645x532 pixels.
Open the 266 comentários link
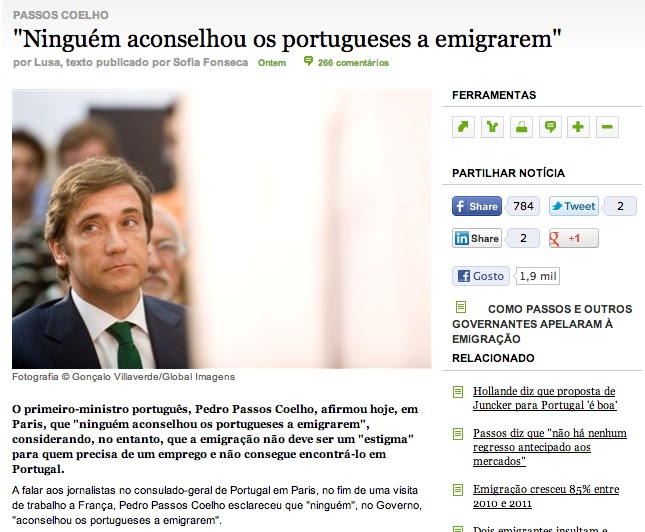click(x=353, y=63)
